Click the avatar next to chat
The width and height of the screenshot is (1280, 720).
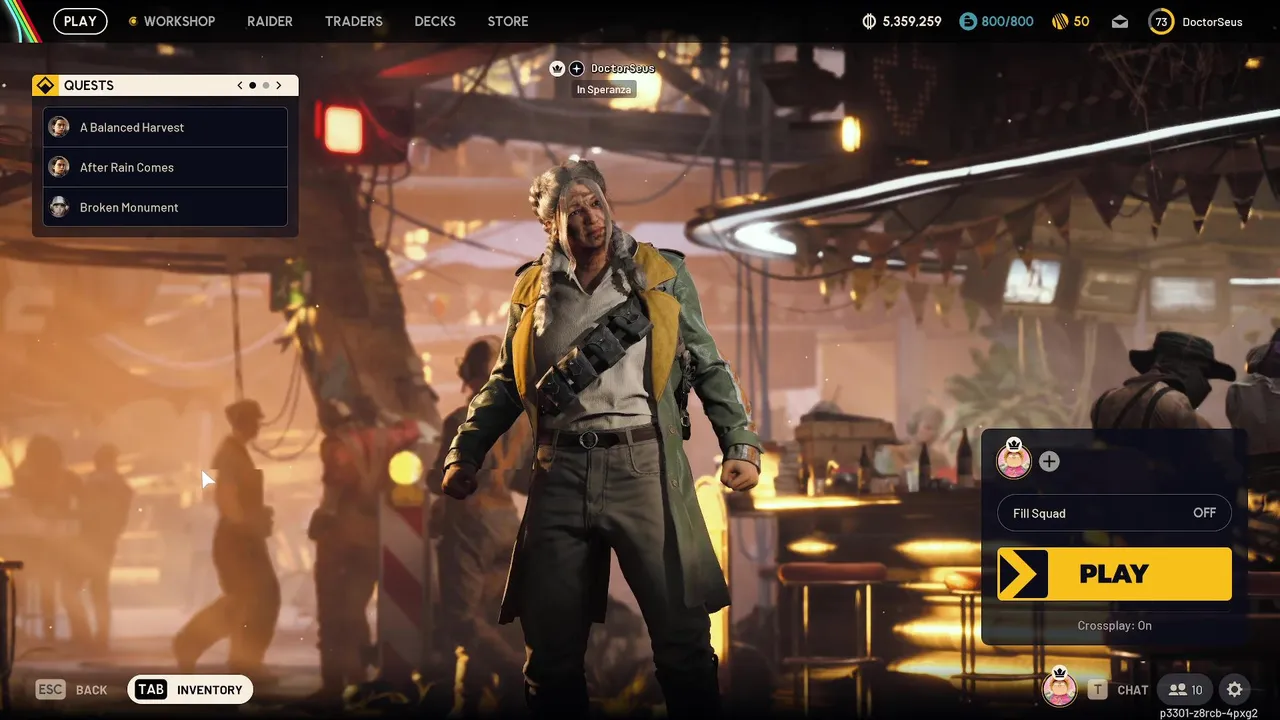pyautogui.click(x=1059, y=687)
